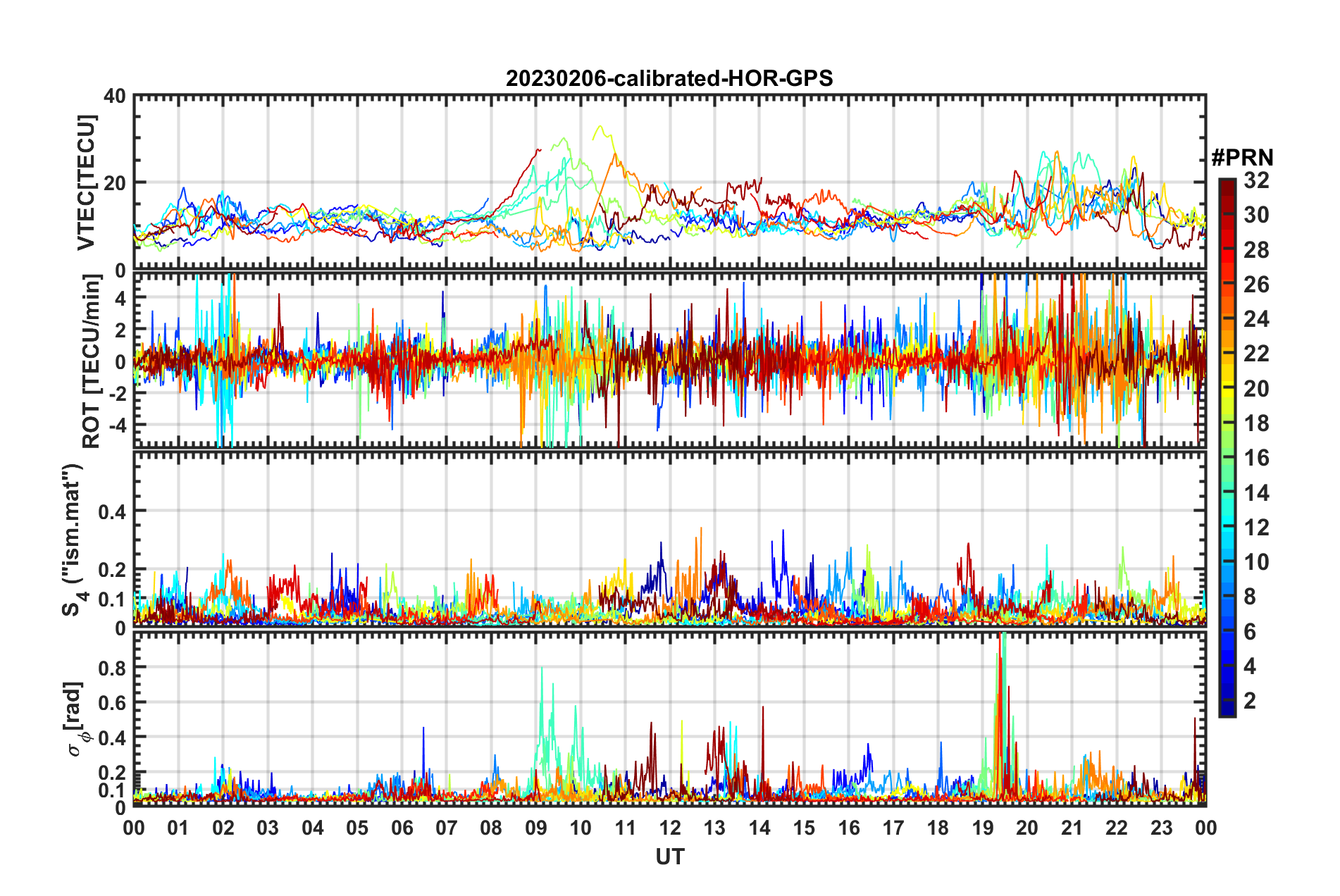
Task: Click the 0.8 tick on σφ axis
Action: (x=113, y=668)
